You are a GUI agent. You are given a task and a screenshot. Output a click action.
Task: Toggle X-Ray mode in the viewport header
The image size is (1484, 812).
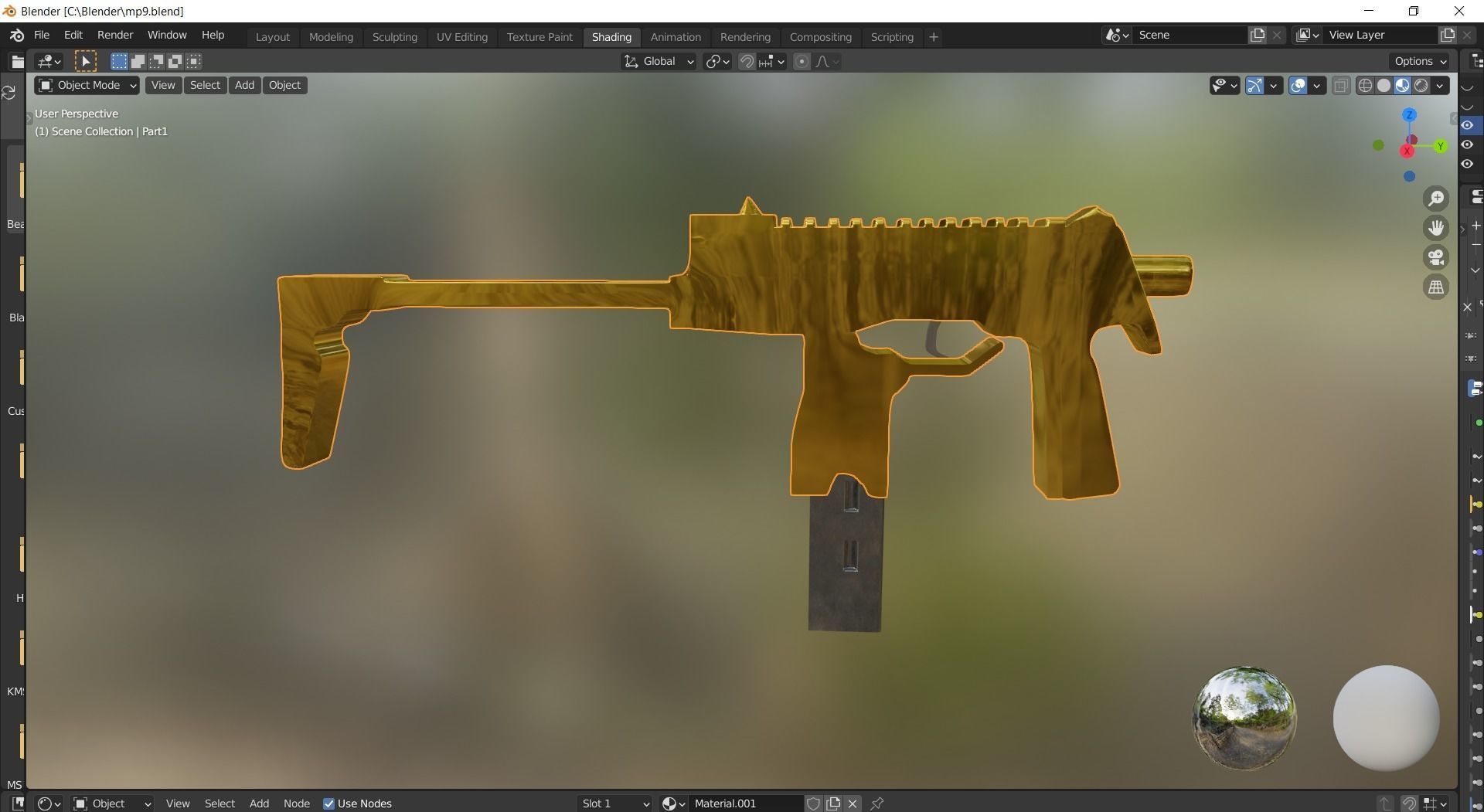[1341, 86]
